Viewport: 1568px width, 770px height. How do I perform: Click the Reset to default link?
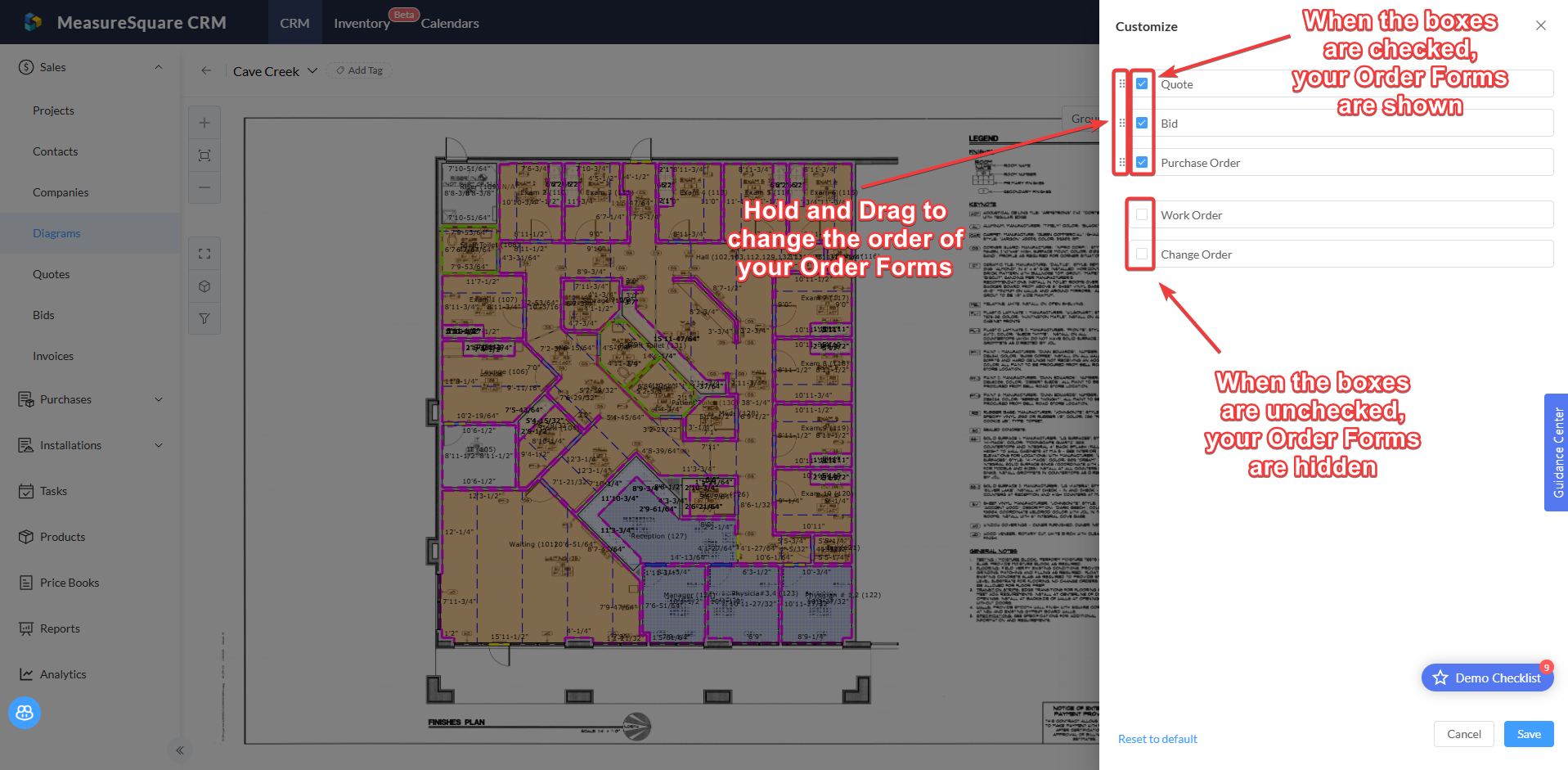[x=1157, y=739]
